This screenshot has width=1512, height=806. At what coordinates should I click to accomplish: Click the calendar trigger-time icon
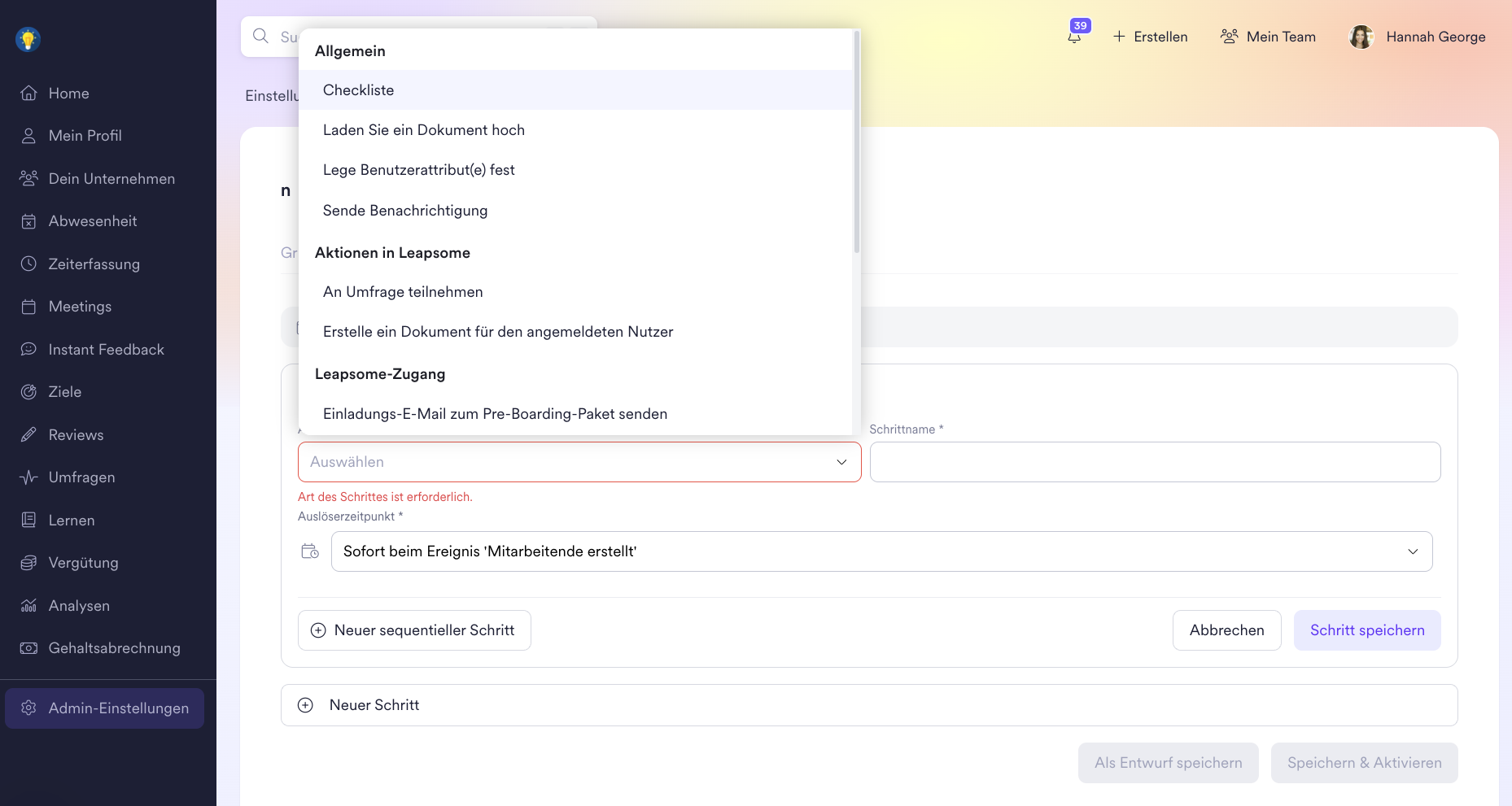[x=310, y=551]
